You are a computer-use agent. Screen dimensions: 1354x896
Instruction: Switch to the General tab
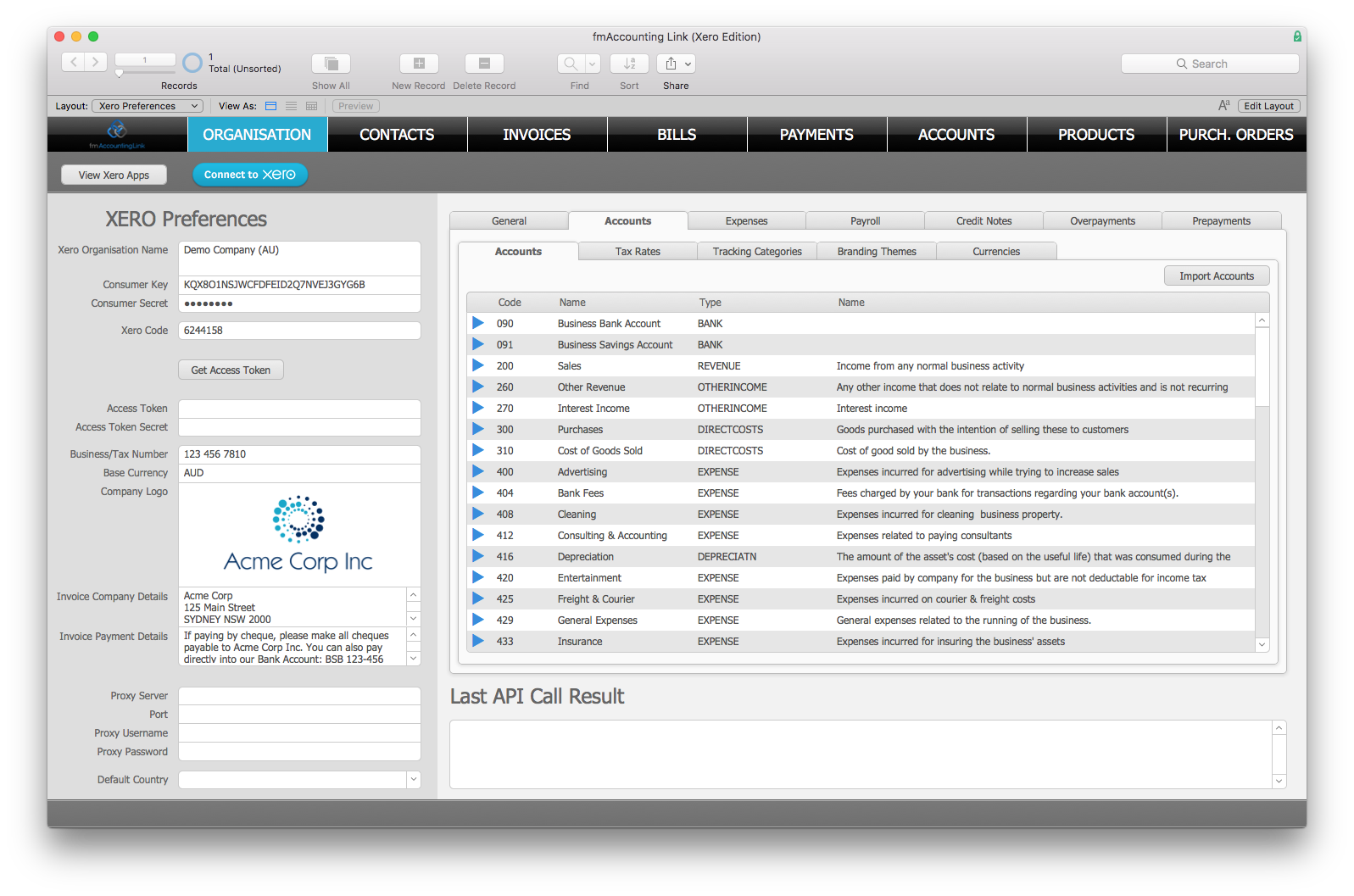509,221
